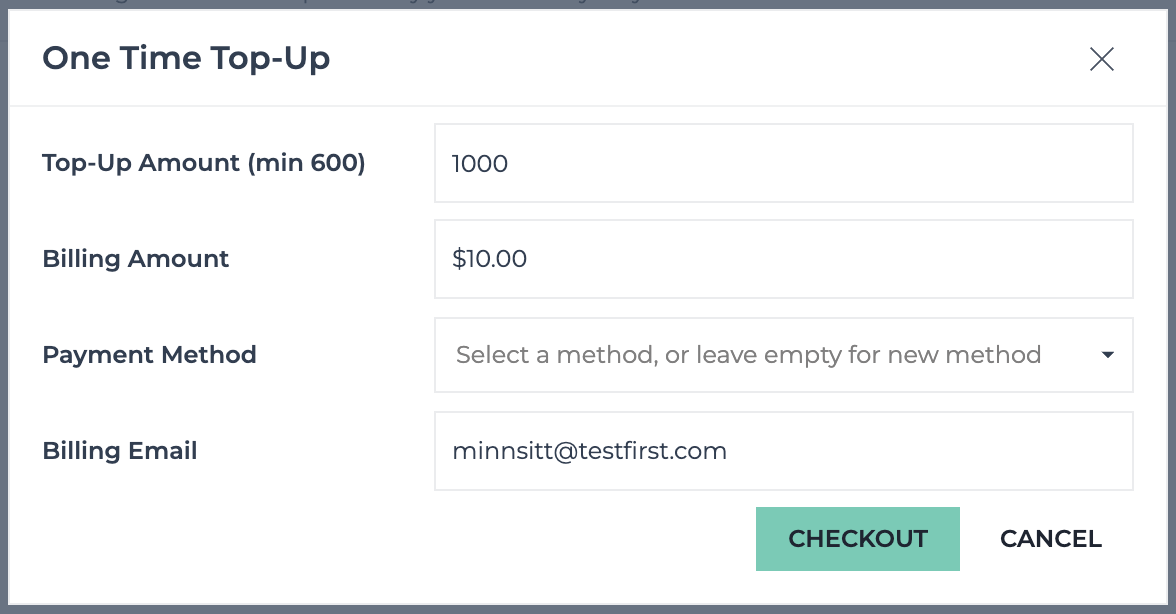Cancel the top-up dialog
Viewport: 1176px width, 614px height.
1051,538
